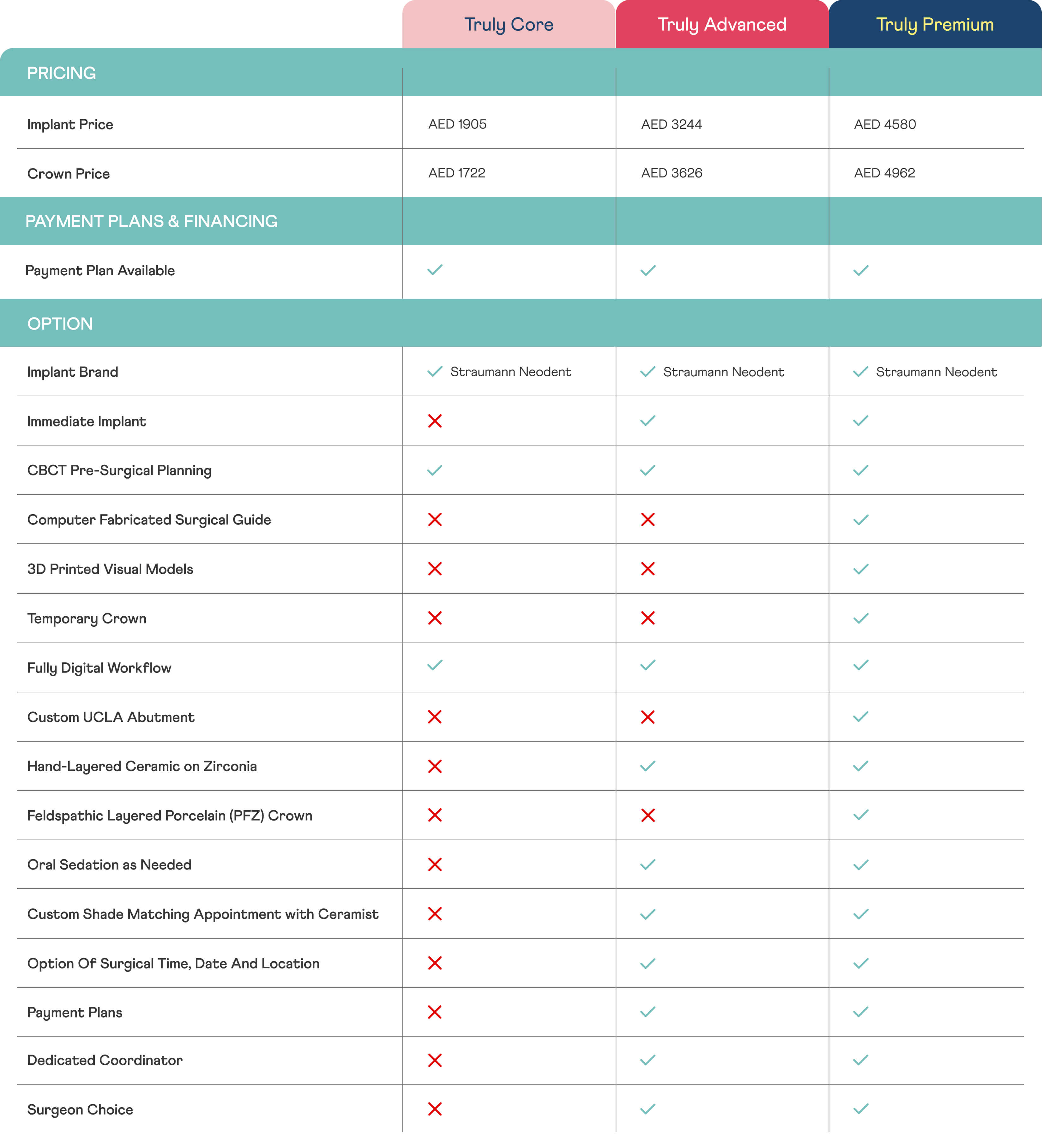
Task: Click the PAYMENT PLANS & FINANCING section header
Action: point(152,221)
